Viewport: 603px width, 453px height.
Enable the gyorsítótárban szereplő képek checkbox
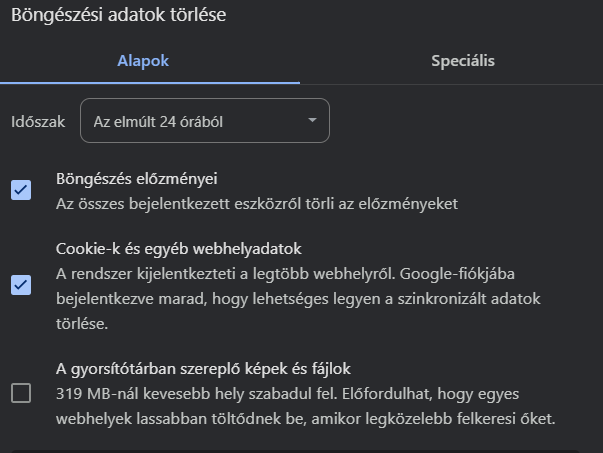click(21, 393)
